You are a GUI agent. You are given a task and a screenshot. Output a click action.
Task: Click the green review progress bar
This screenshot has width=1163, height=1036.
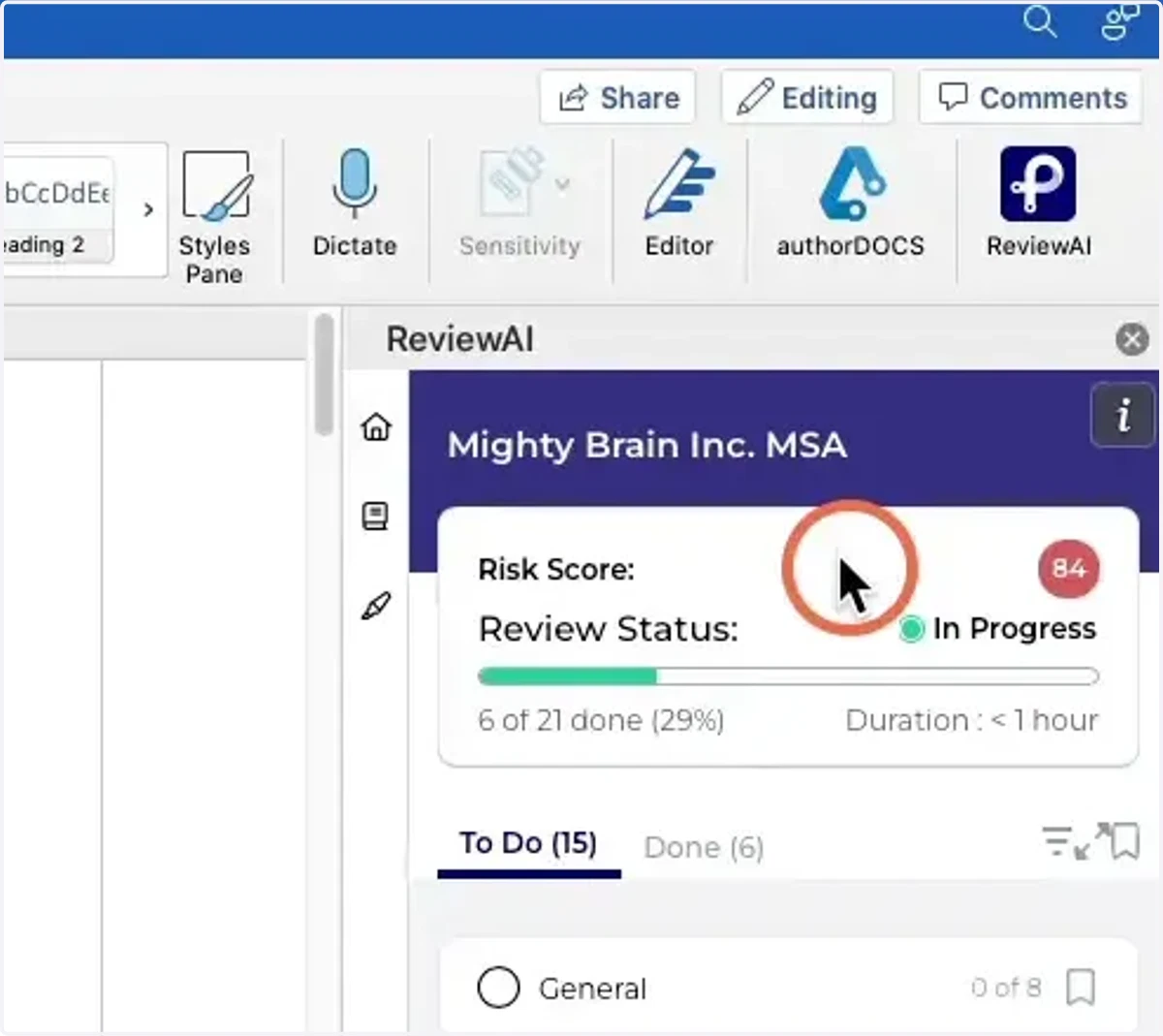pos(788,676)
